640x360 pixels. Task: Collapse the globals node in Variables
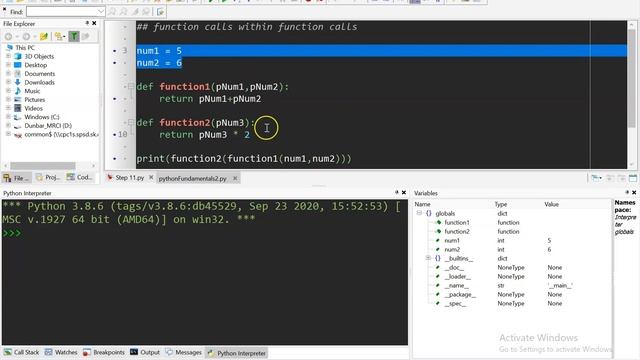[419, 213]
